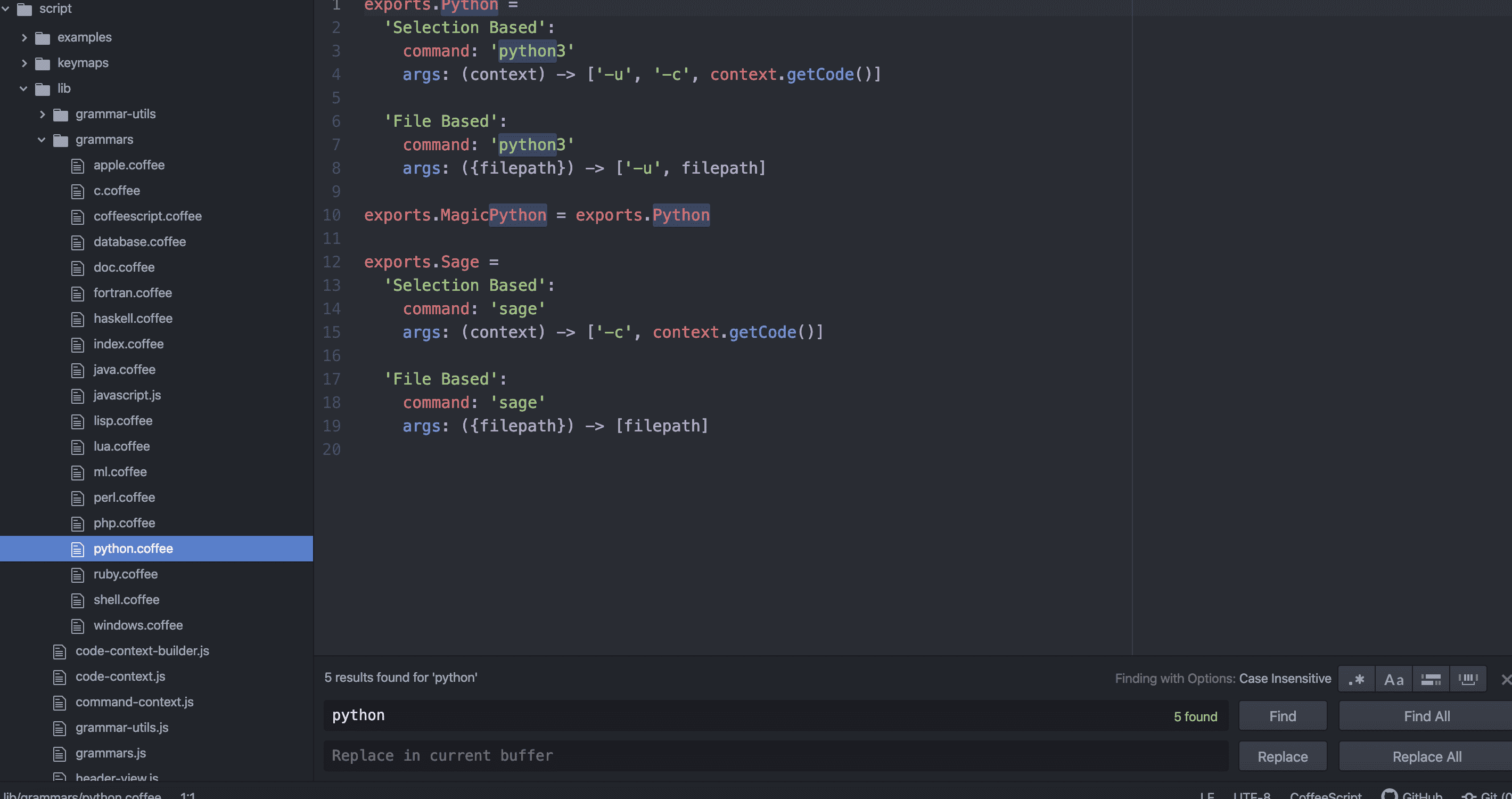This screenshot has width=1512, height=799.
Task: Open grammars.js from the file tree
Action: tap(110, 753)
